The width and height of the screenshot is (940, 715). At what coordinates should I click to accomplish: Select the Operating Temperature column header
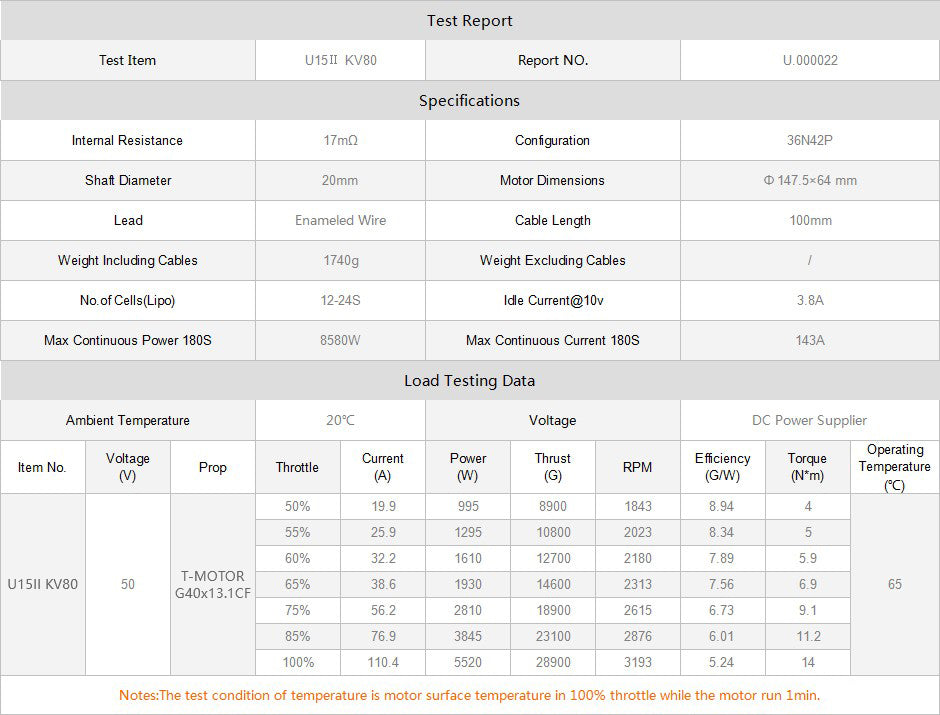[894, 467]
